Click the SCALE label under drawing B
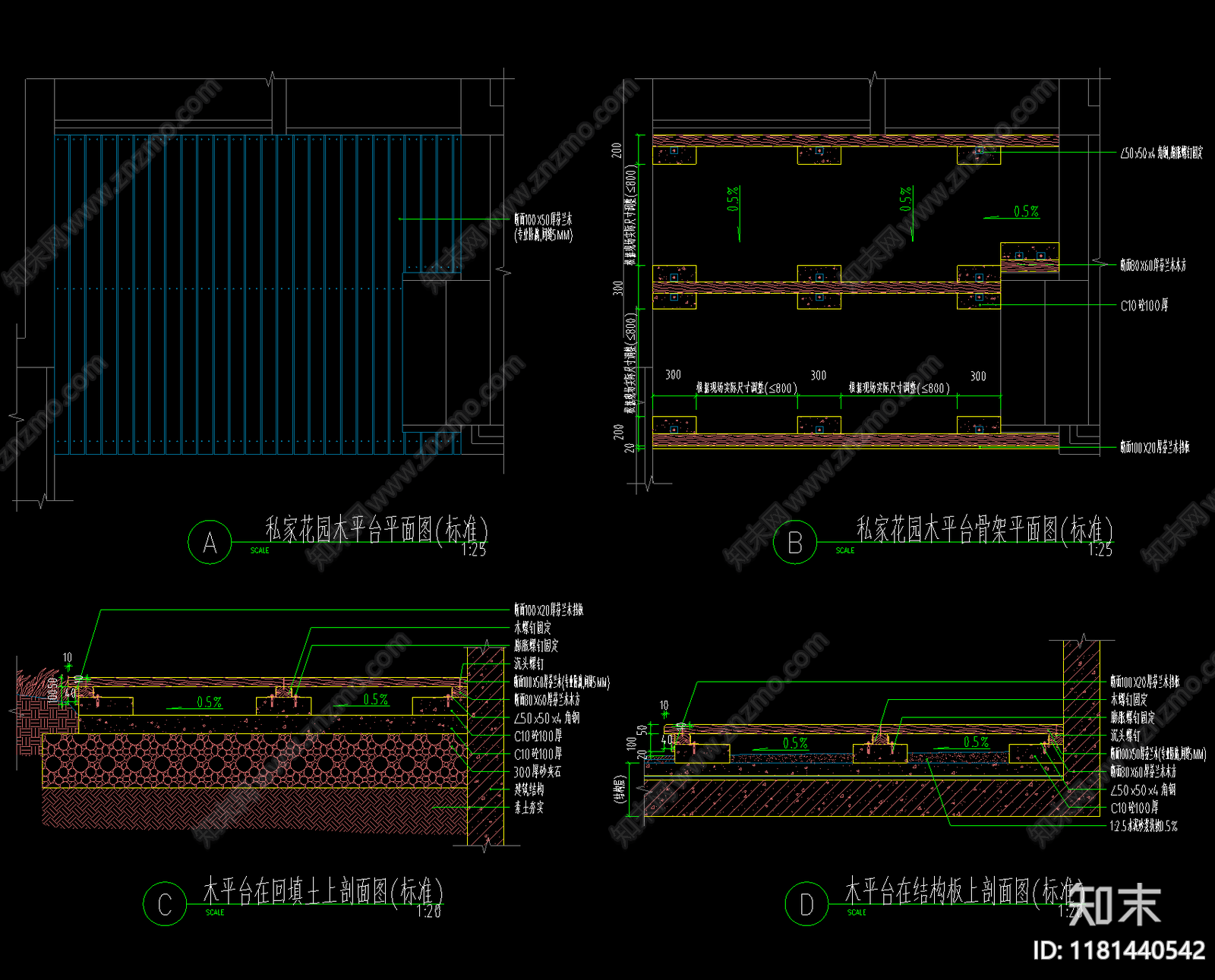Screen dimensions: 1215x980 coord(845,550)
